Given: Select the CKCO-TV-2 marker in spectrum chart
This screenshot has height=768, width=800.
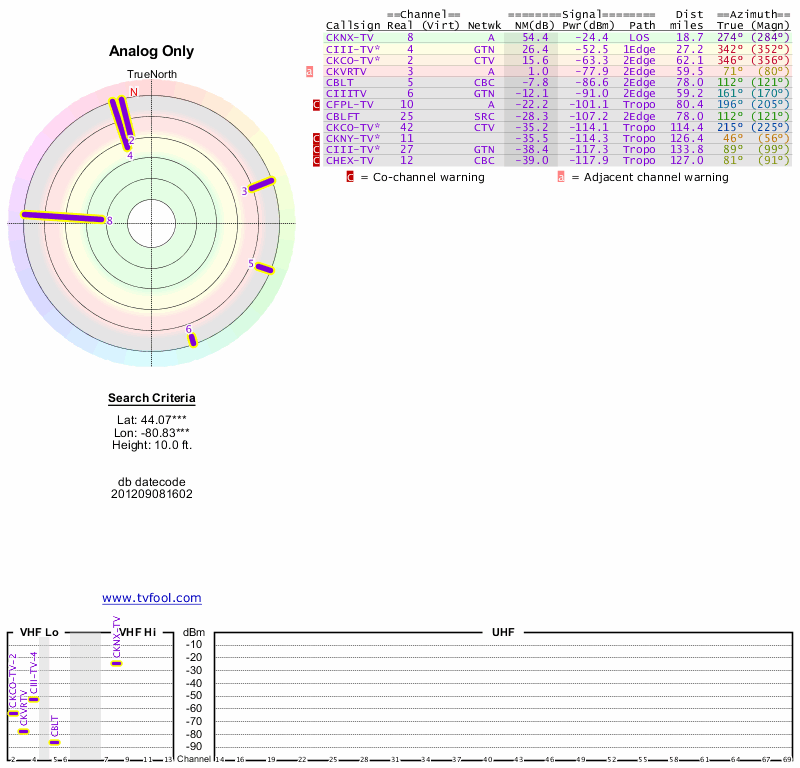Looking at the screenshot, I should click(x=13, y=713).
